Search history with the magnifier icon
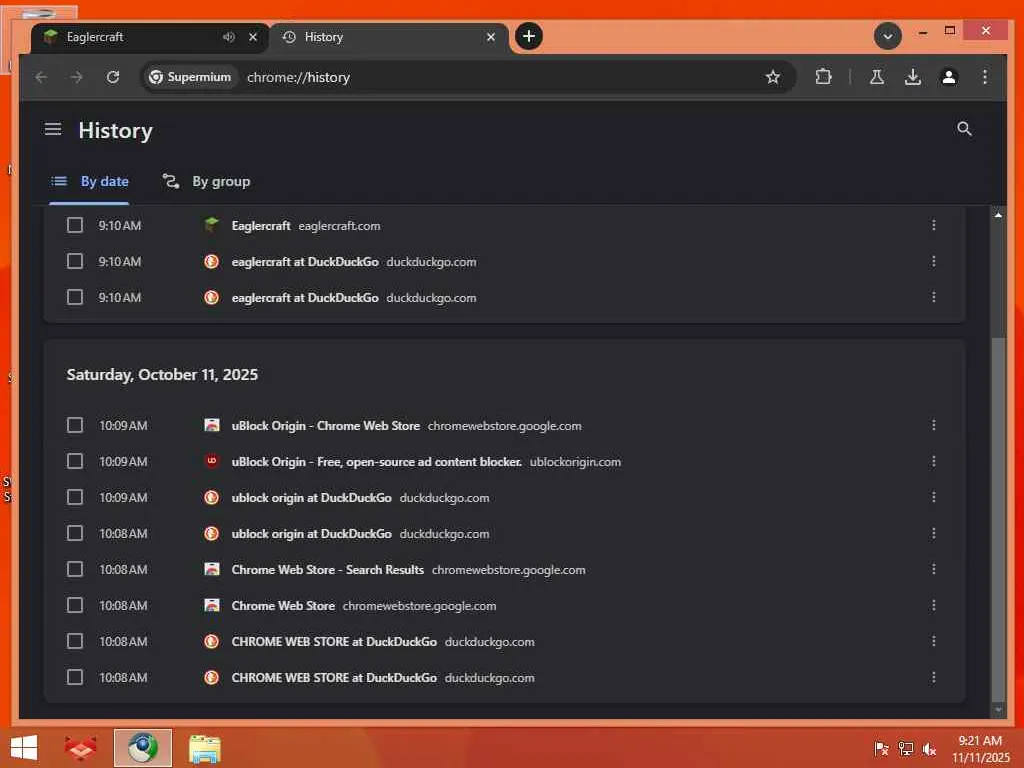The height and width of the screenshot is (768, 1024). pos(964,129)
